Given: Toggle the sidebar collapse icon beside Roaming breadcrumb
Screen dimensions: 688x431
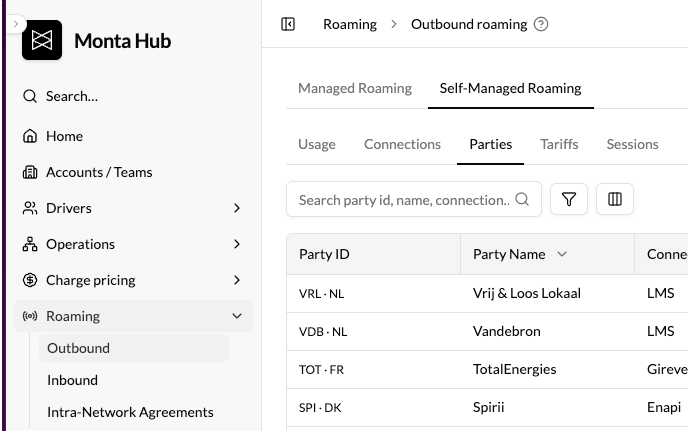Looking at the screenshot, I should click(x=288, y=24).
